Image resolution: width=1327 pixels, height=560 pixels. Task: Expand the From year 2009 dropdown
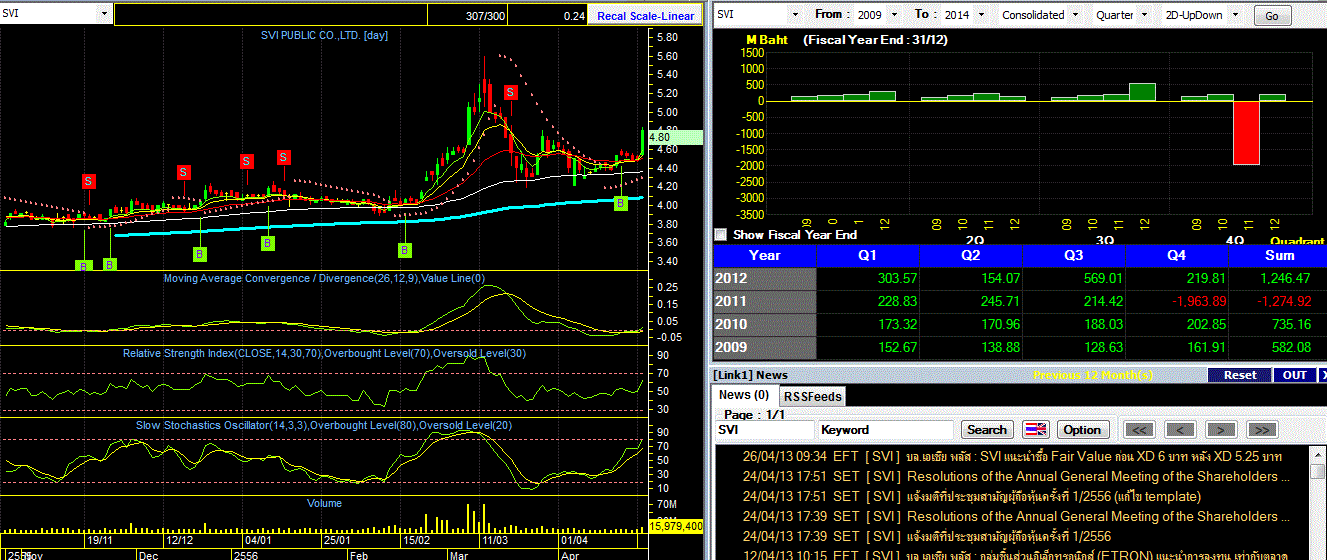point(894,15)
